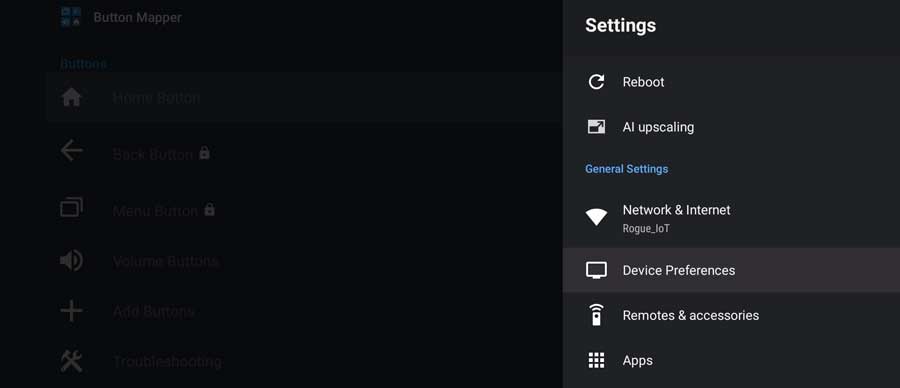This screenshot has width=900, height=388.
Task: Select the Reboot option label
Action: tap(643, 82)
